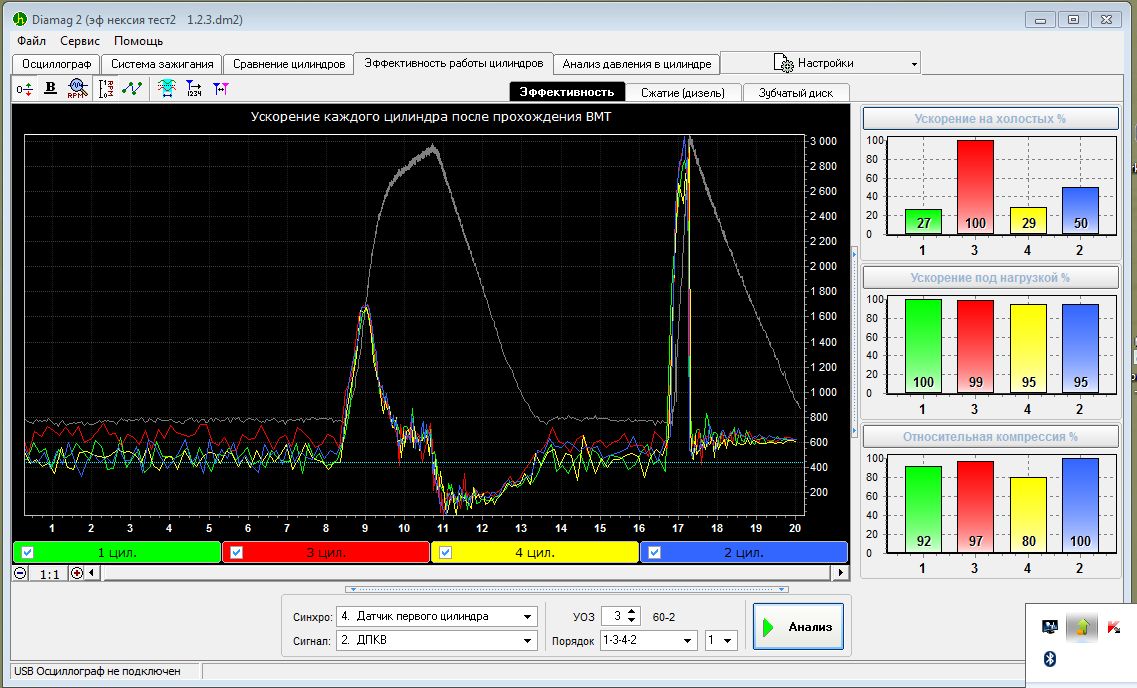
Task: Click the yellow 80 bar in compression chart
Action: coord(1028,515)
